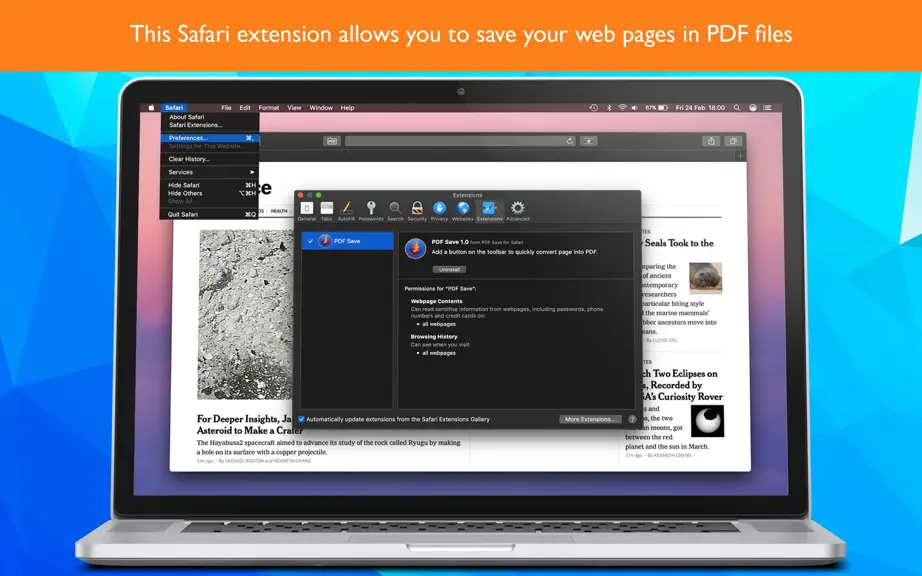Open the downloads dropdown button in toolbar
922x576 pixels.
[x=589, y=141]
